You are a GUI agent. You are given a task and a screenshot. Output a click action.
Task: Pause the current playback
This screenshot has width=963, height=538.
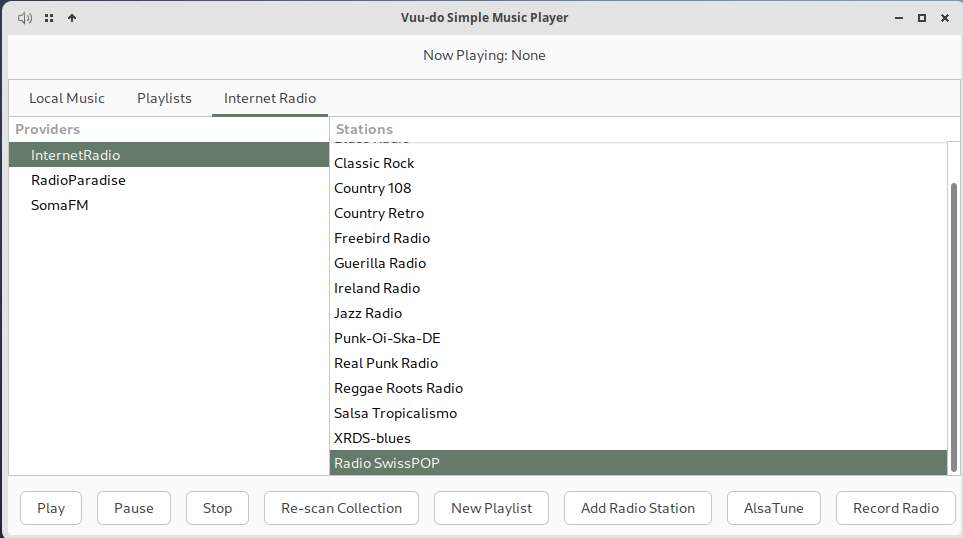[134, 508]
